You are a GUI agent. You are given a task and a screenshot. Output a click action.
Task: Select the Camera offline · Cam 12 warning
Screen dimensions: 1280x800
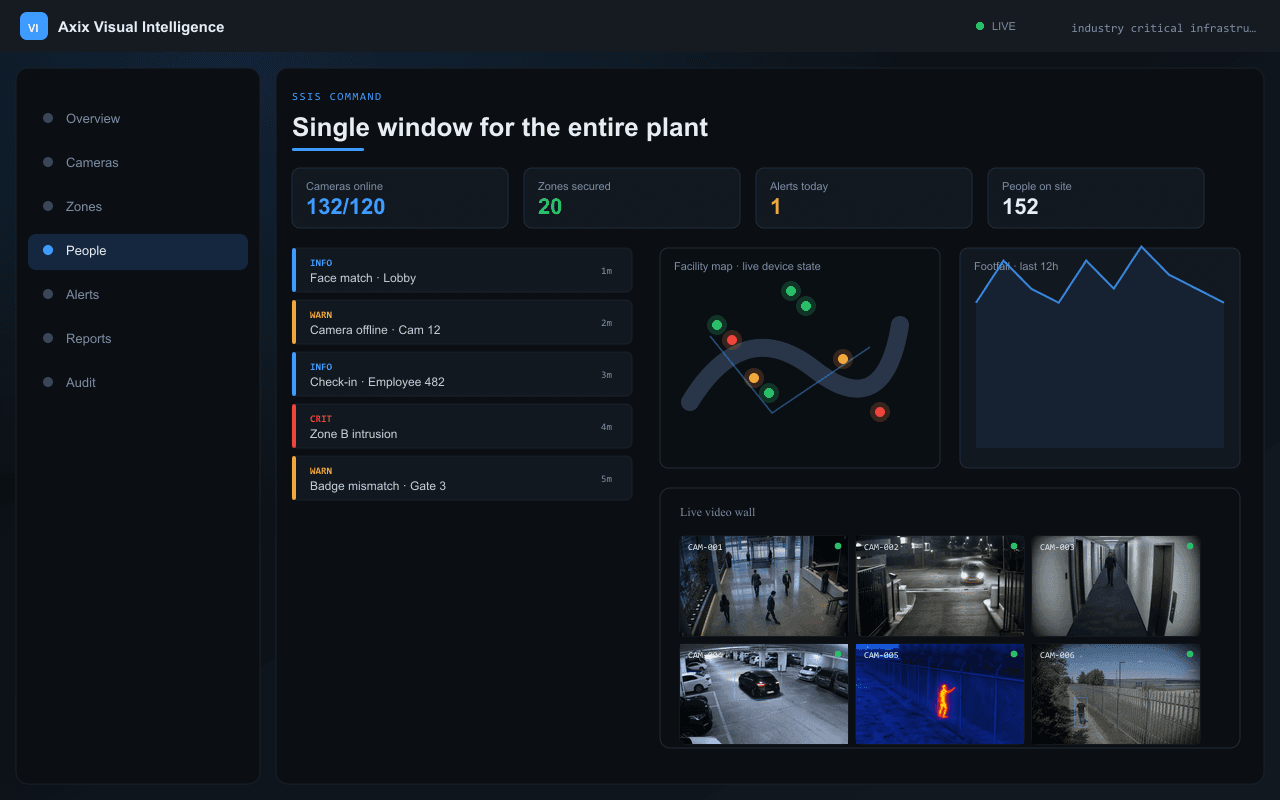click(x=462, y=322)
